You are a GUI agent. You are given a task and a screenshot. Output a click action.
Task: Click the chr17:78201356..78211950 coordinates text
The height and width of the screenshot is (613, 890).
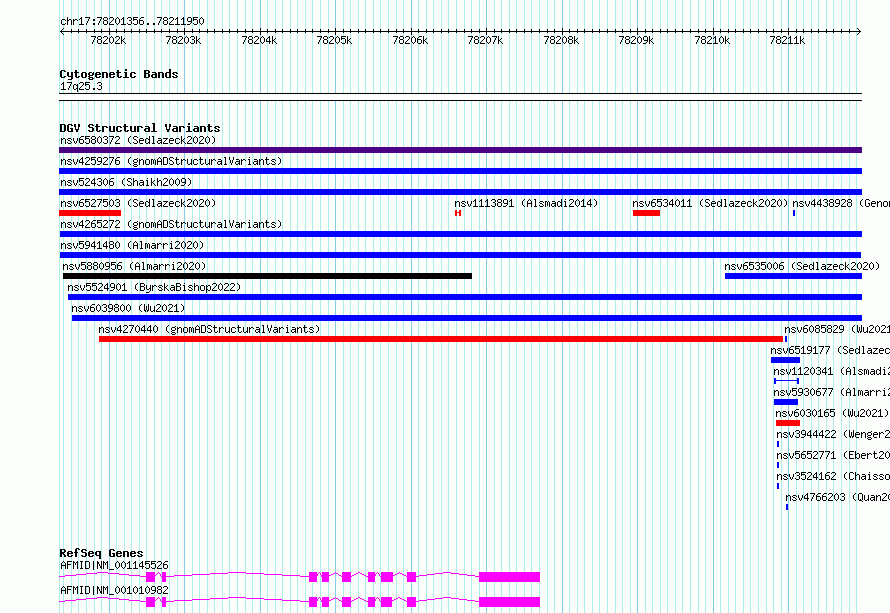point(132,21)
